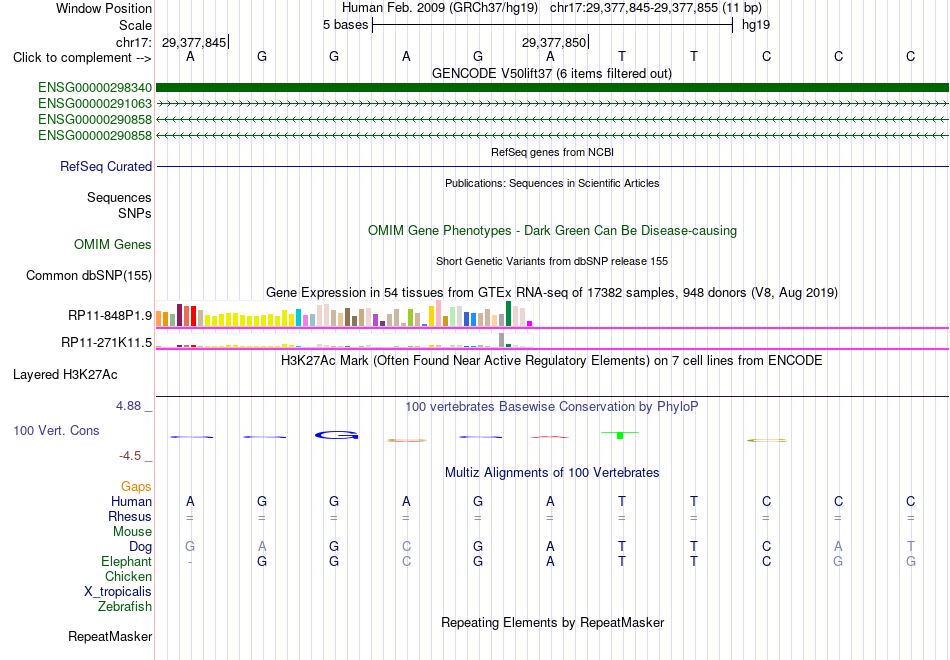Click the OMIM Gene Phenotypes title text

click(553, 231)
